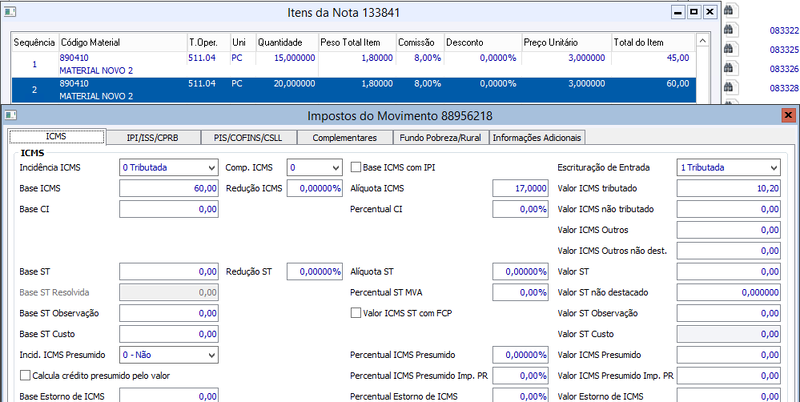Open the PIS/COFINS/CSLL tab

coord(248,137)
